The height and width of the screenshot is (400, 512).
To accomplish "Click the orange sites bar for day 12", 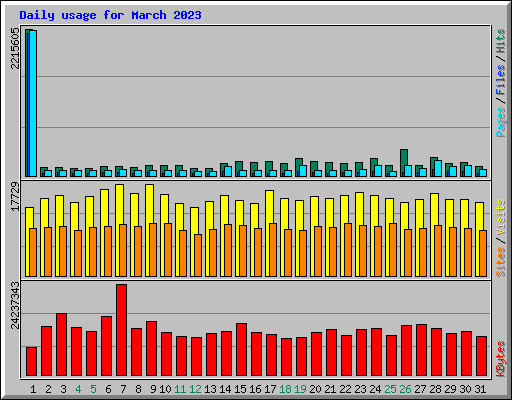I will coord(198,255).
